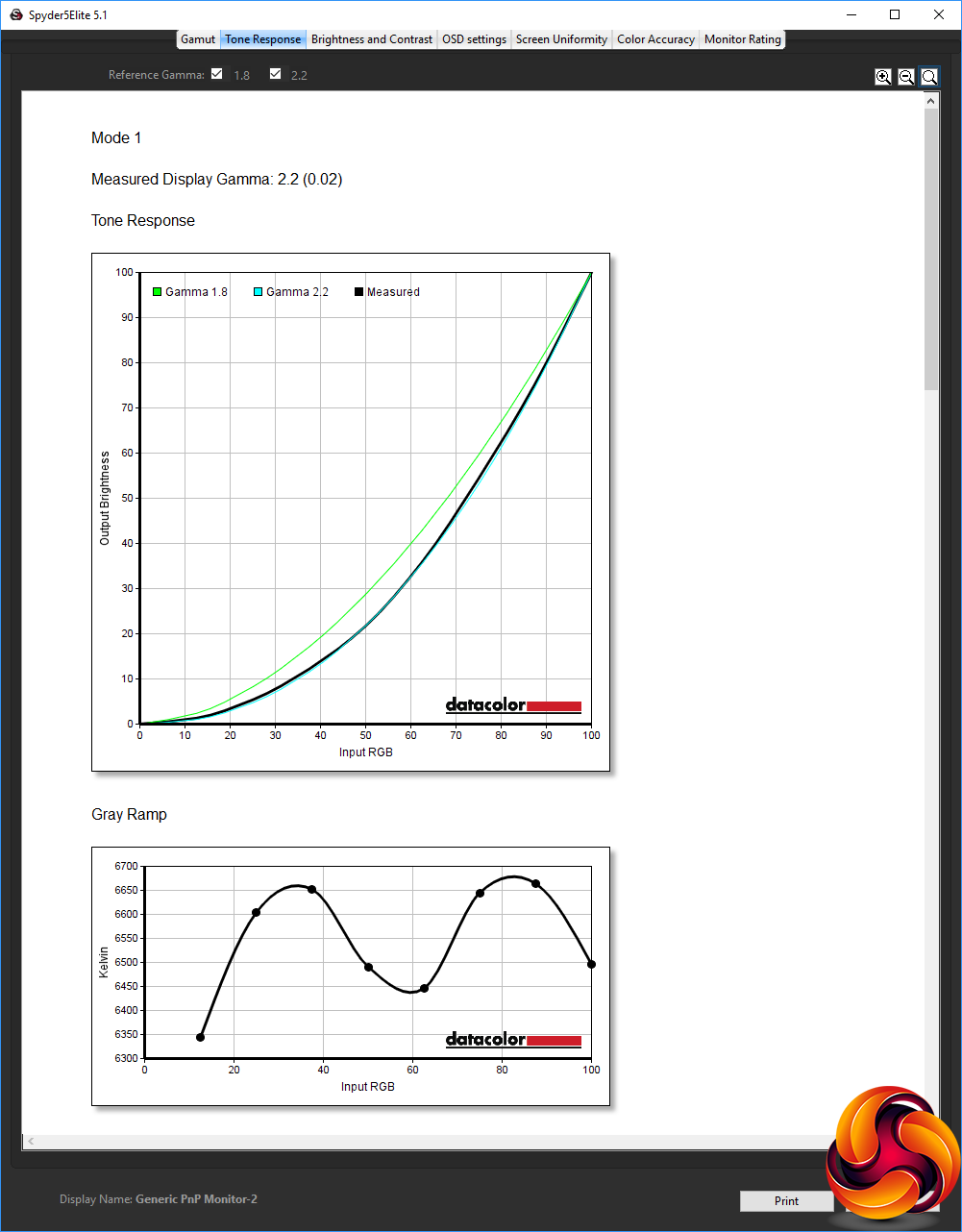Select the Tone Response tab
The width and height of the screenshot is (962, 1232).
coord(262,39)
